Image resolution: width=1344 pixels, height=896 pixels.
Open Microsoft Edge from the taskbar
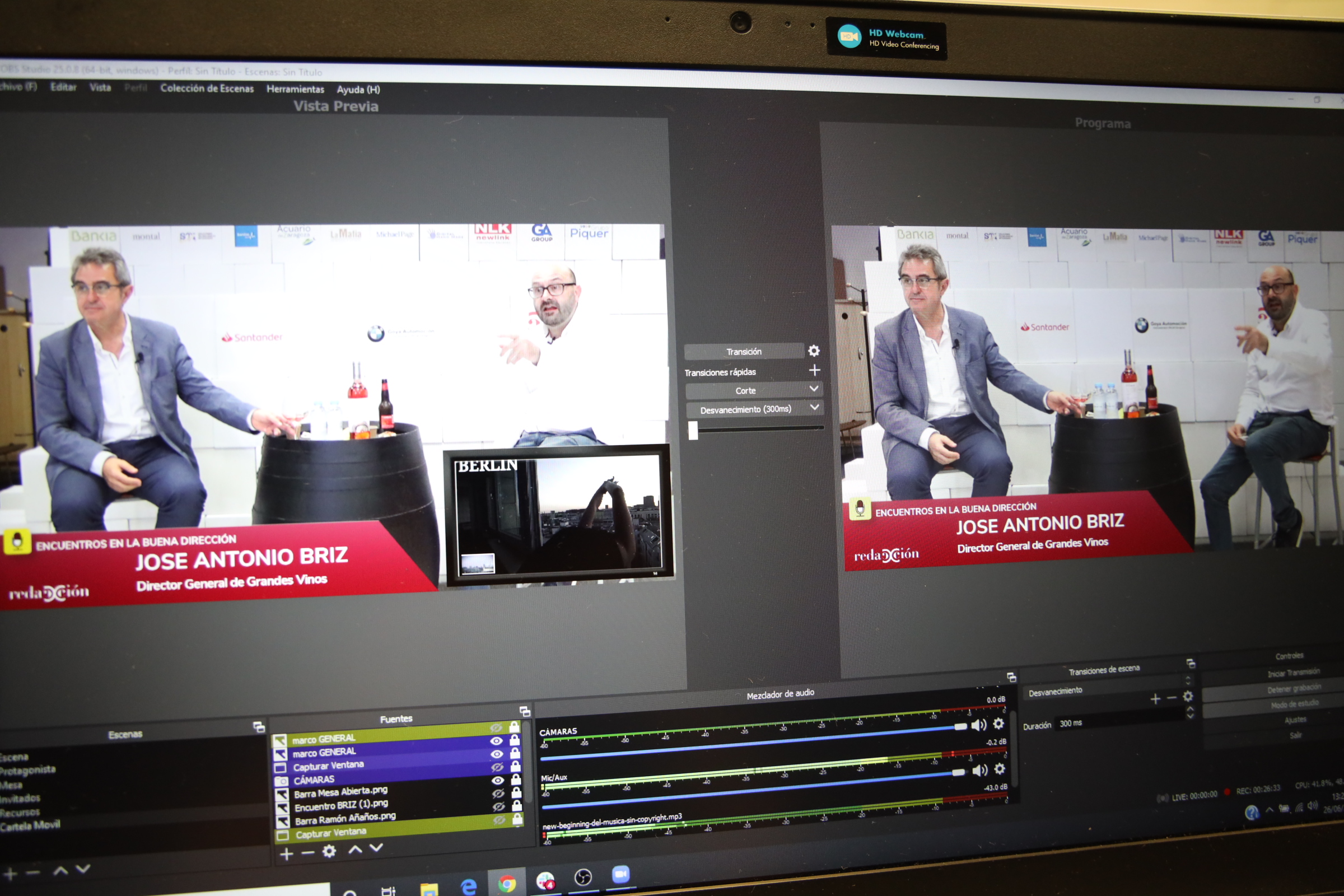click(468, 886)
